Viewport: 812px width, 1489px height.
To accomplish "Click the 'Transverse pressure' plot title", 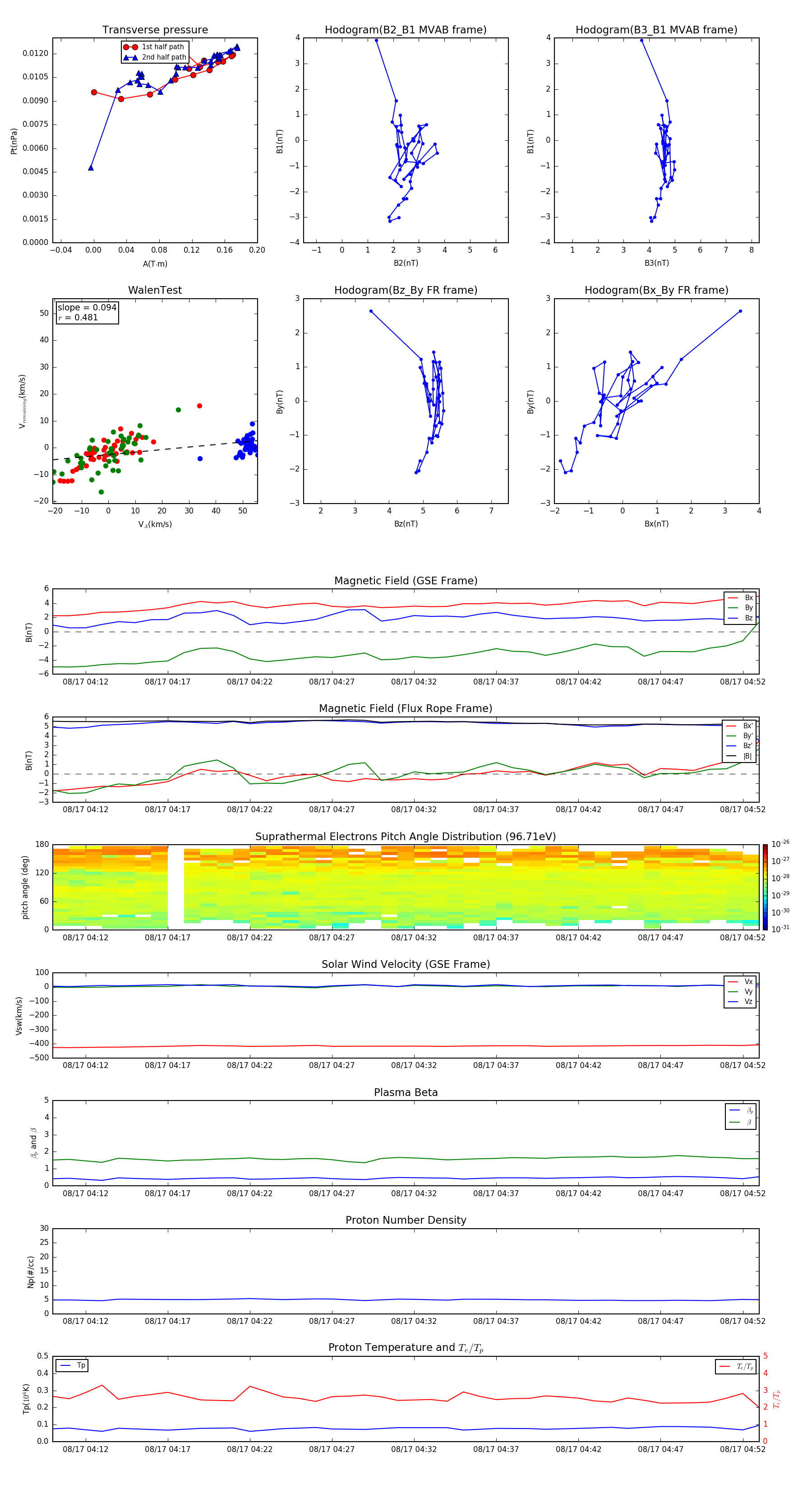I will pos(155,30).
